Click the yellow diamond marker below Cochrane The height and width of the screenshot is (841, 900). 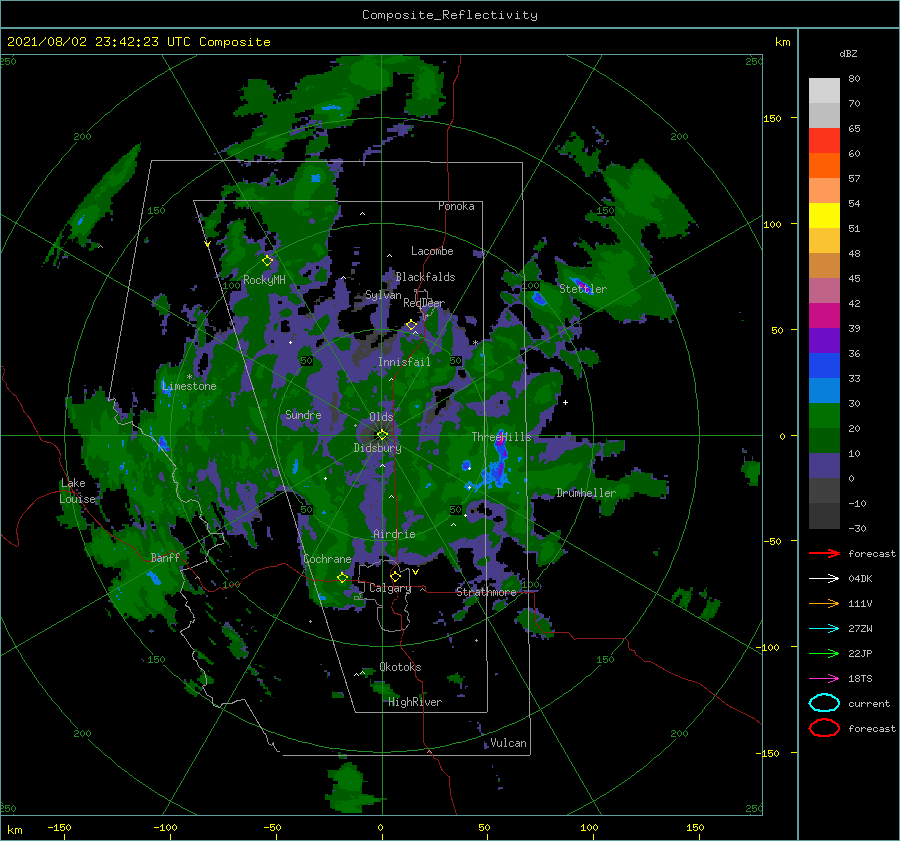point(342,578)
